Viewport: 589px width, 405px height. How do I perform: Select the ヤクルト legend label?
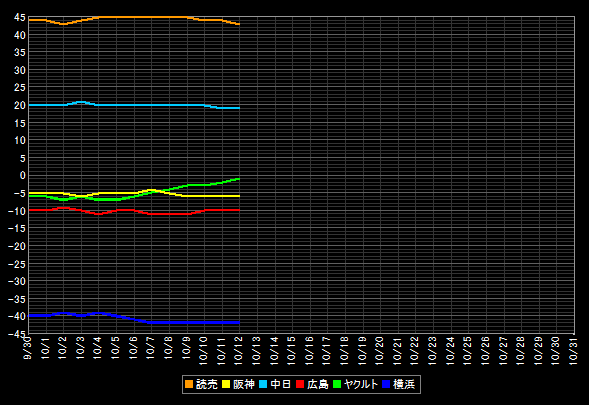[361, 384]
